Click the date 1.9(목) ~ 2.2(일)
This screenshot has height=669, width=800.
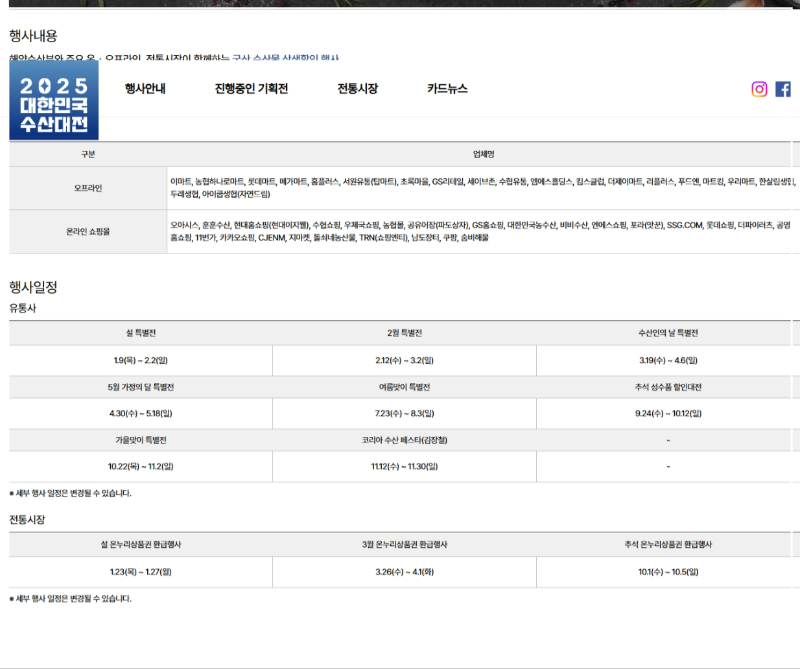141,360
